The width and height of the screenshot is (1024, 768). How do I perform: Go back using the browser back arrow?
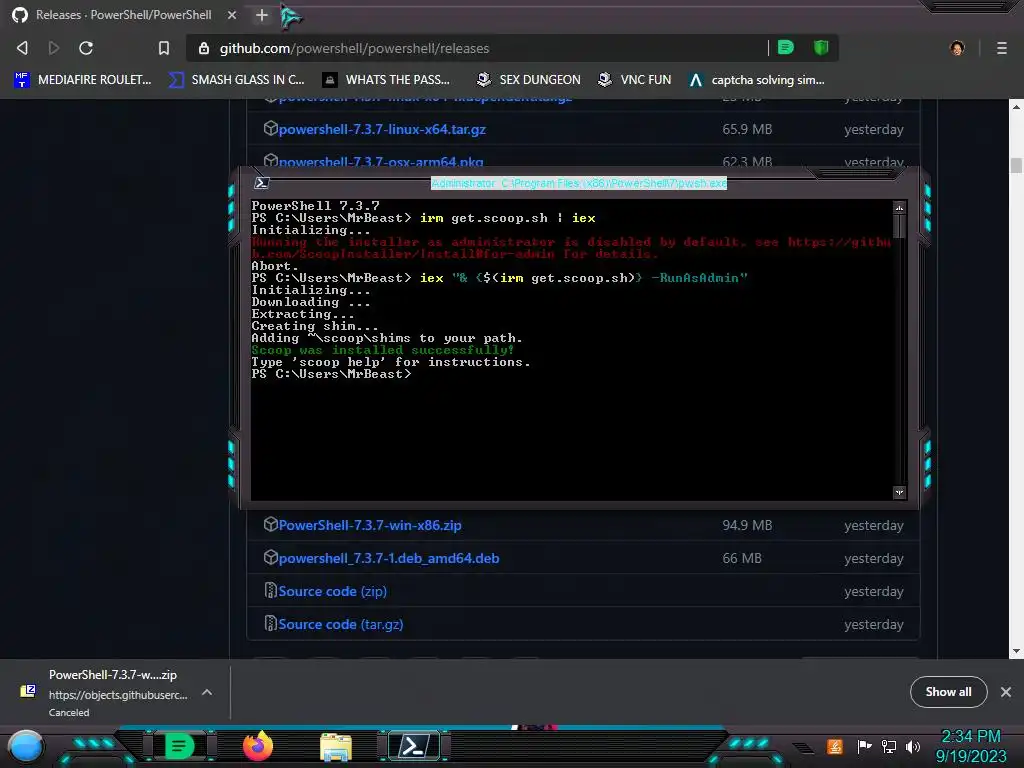pos(22,48)
